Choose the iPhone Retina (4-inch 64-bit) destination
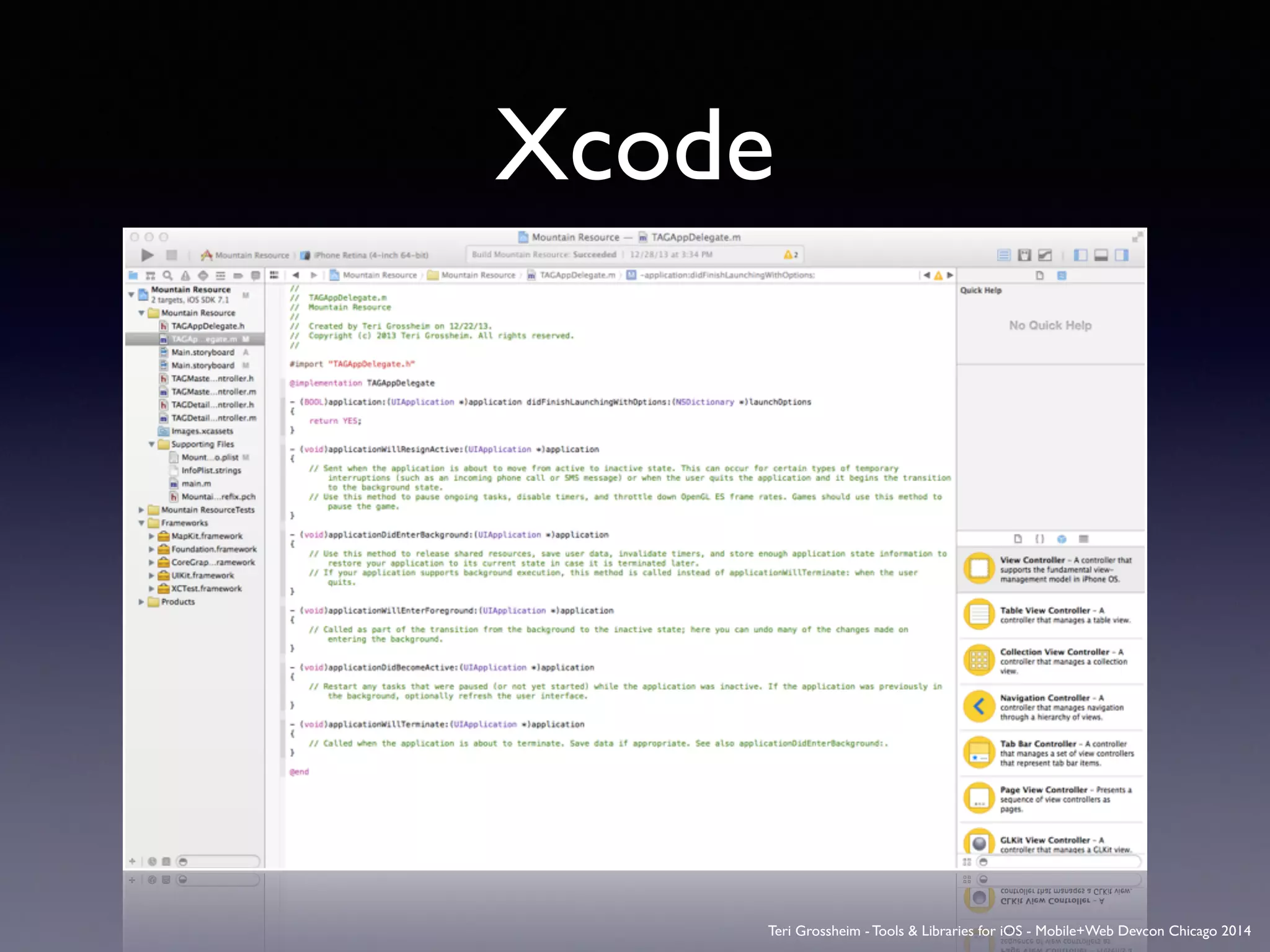 (x=365, y=255)
